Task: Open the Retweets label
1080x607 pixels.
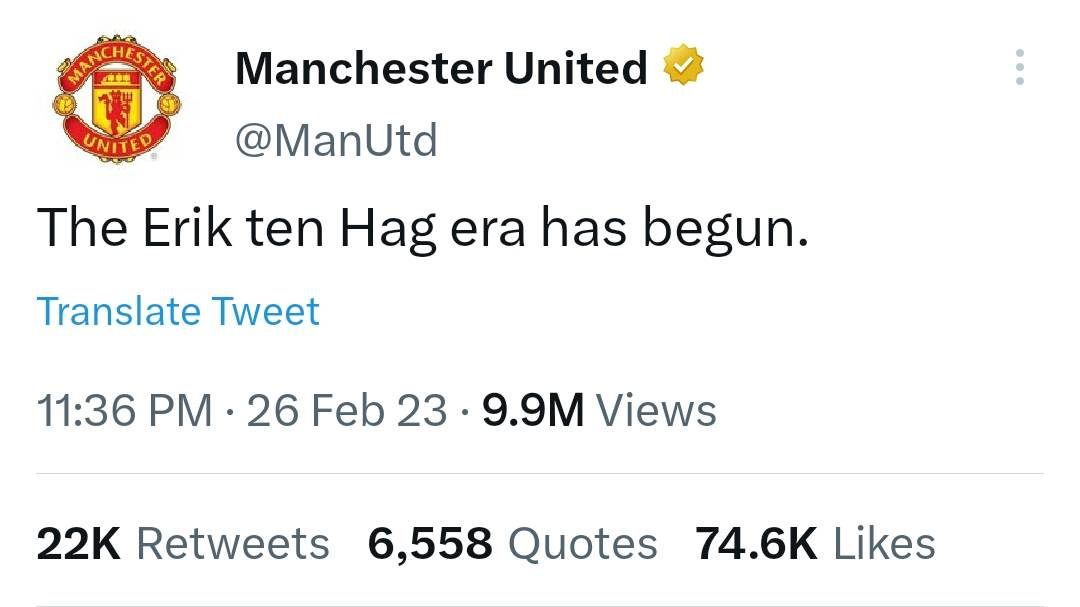Action: 232,544
